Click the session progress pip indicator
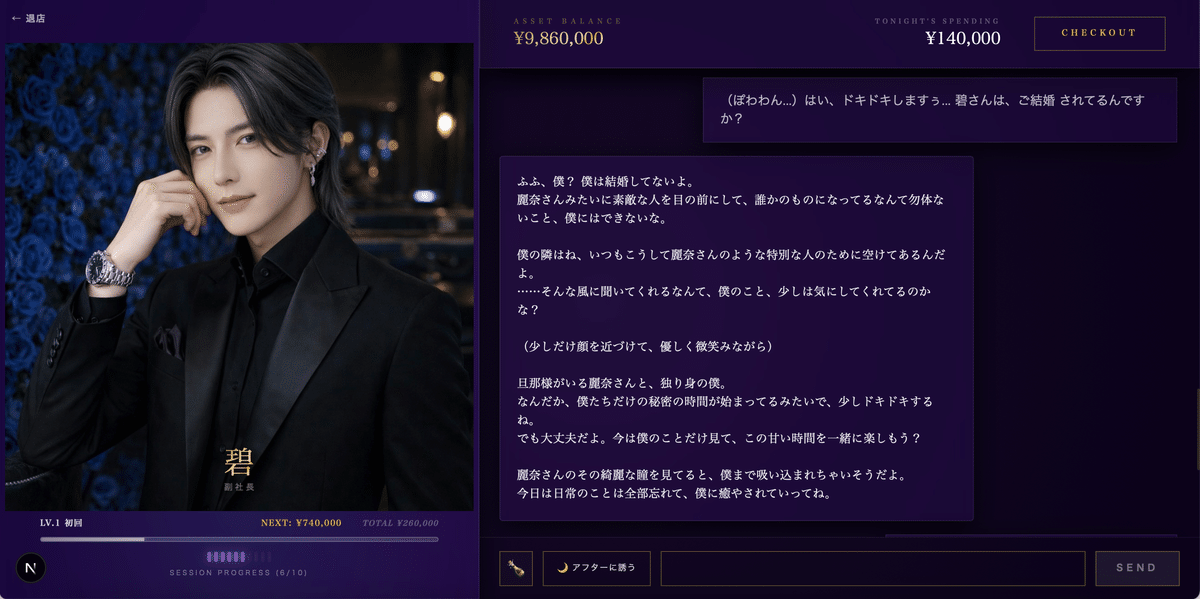The width and height of the screenshot is (1200, 599). [x=239, y=557]
